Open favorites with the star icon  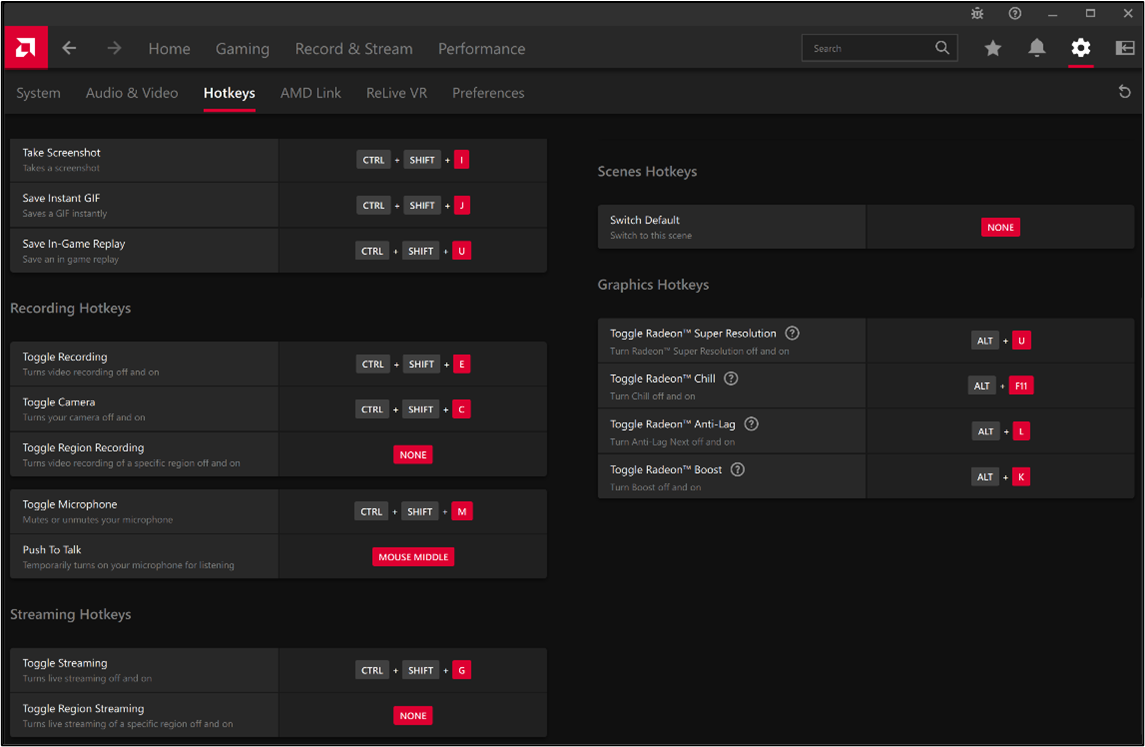[x=992, y=48]
